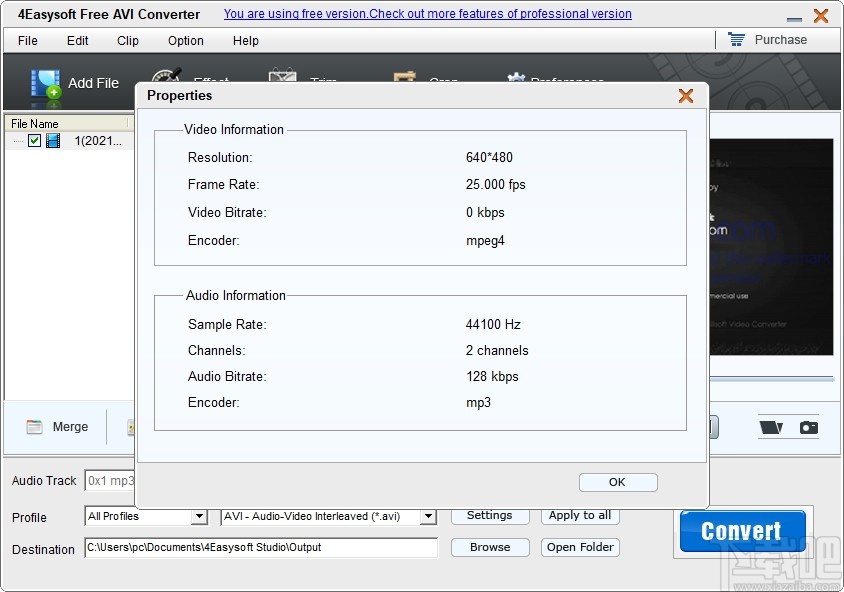Open Preferences from the toolbar
This screenshot has width=844, height=592.
pyautogui.click(x=516, y=76)
